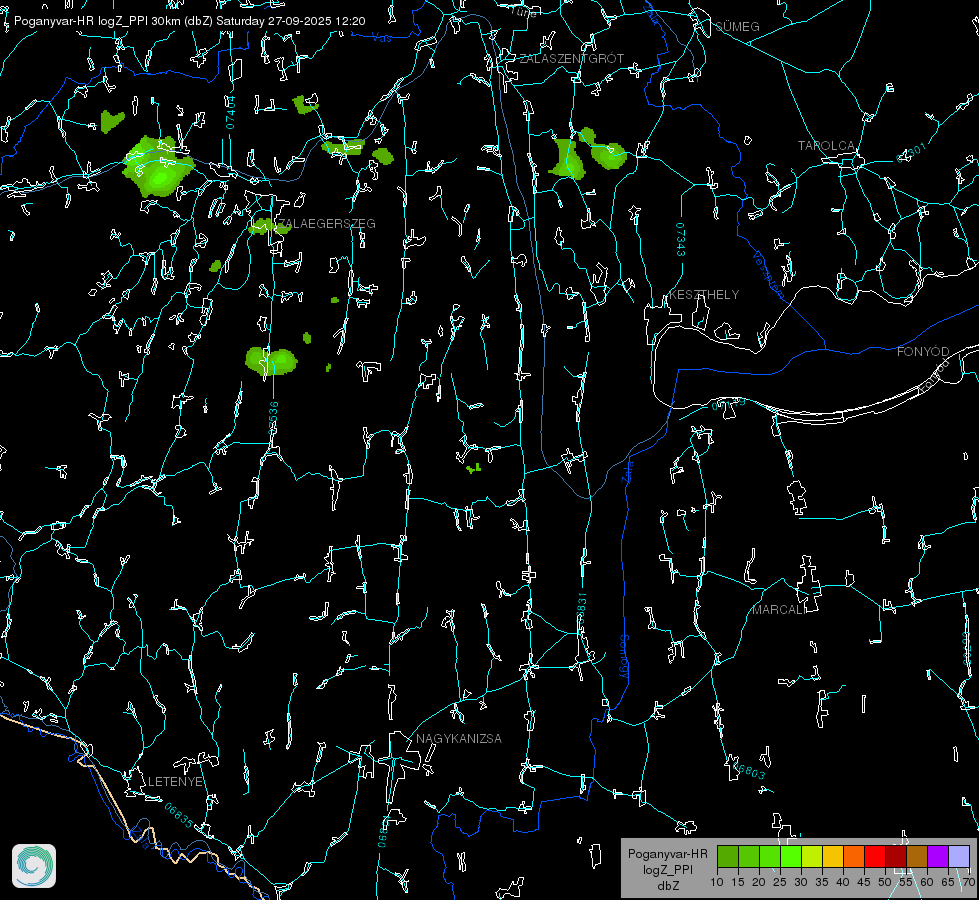Viewport: 979px width, 900px height.
Task: Click the radar echo pair south of Zalaszentgrót
Action: 588,154
